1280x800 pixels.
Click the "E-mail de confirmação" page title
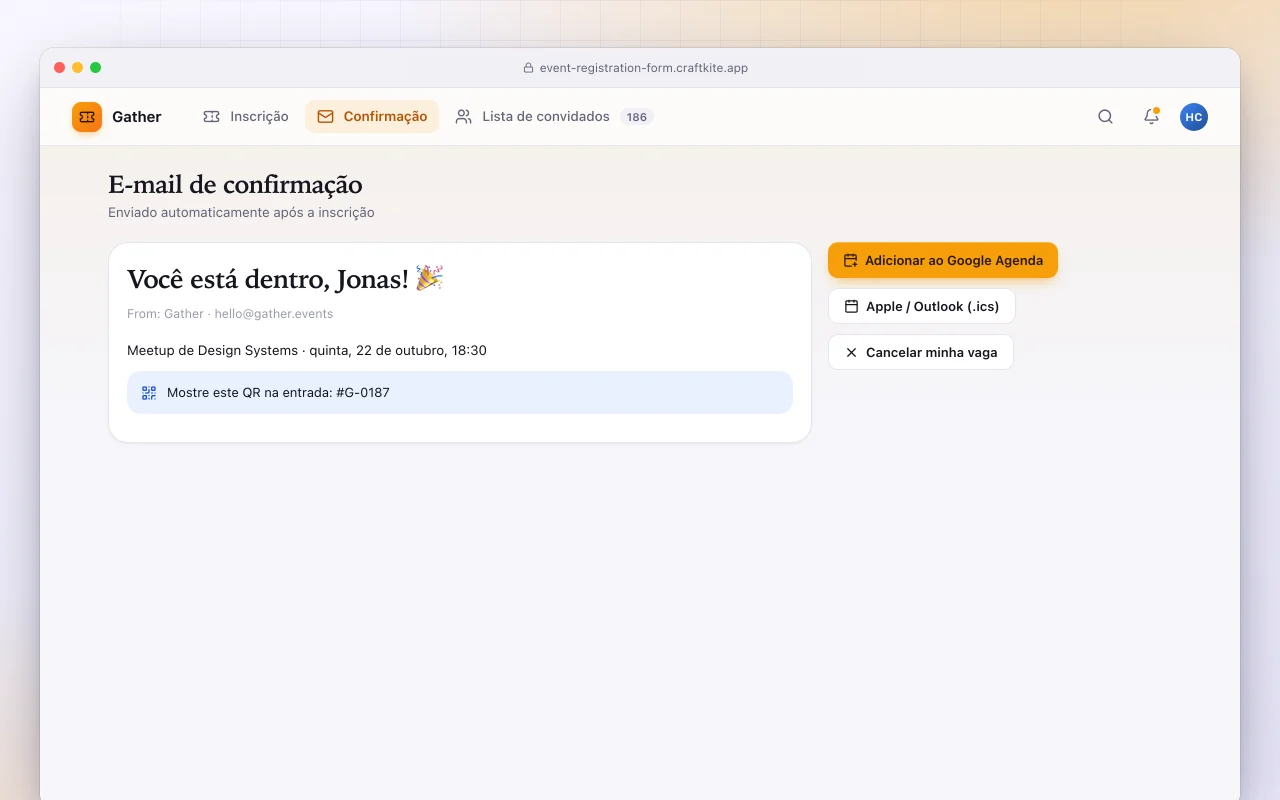click(x=235, y=185)
